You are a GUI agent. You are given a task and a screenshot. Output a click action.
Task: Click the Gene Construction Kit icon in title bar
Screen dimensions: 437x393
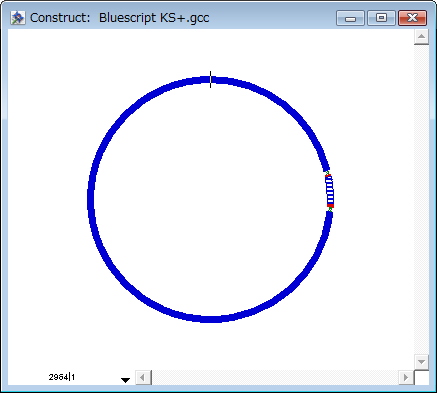coord(17,18)
